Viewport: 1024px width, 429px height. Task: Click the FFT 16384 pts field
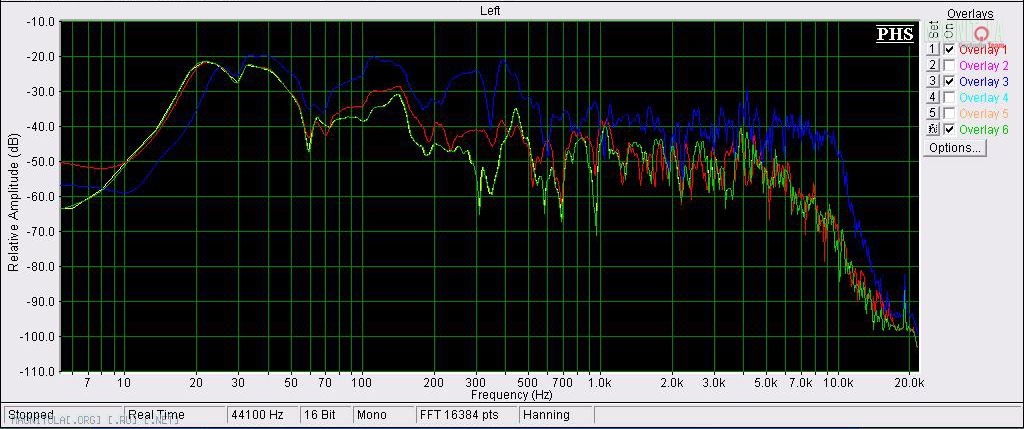tap(466, 415)
